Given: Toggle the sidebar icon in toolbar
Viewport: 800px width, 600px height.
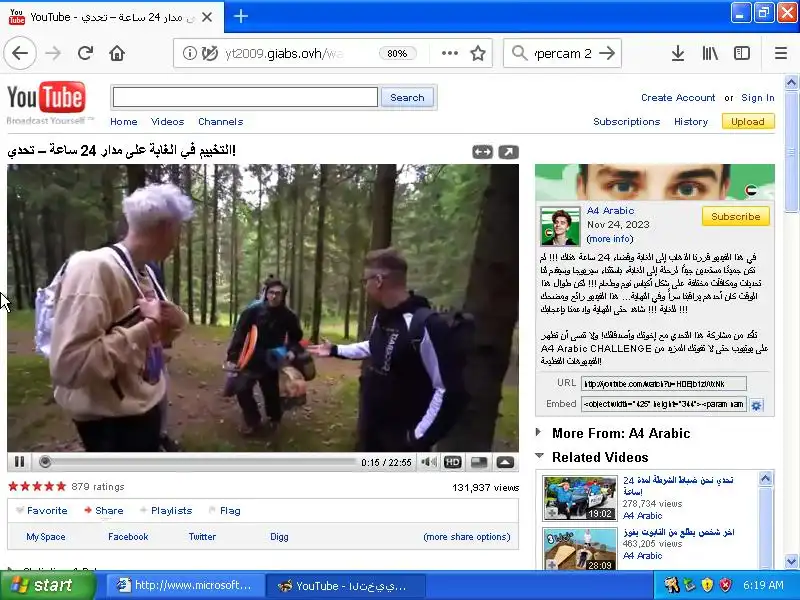Looking at the screenshot, I should [742, 53].
